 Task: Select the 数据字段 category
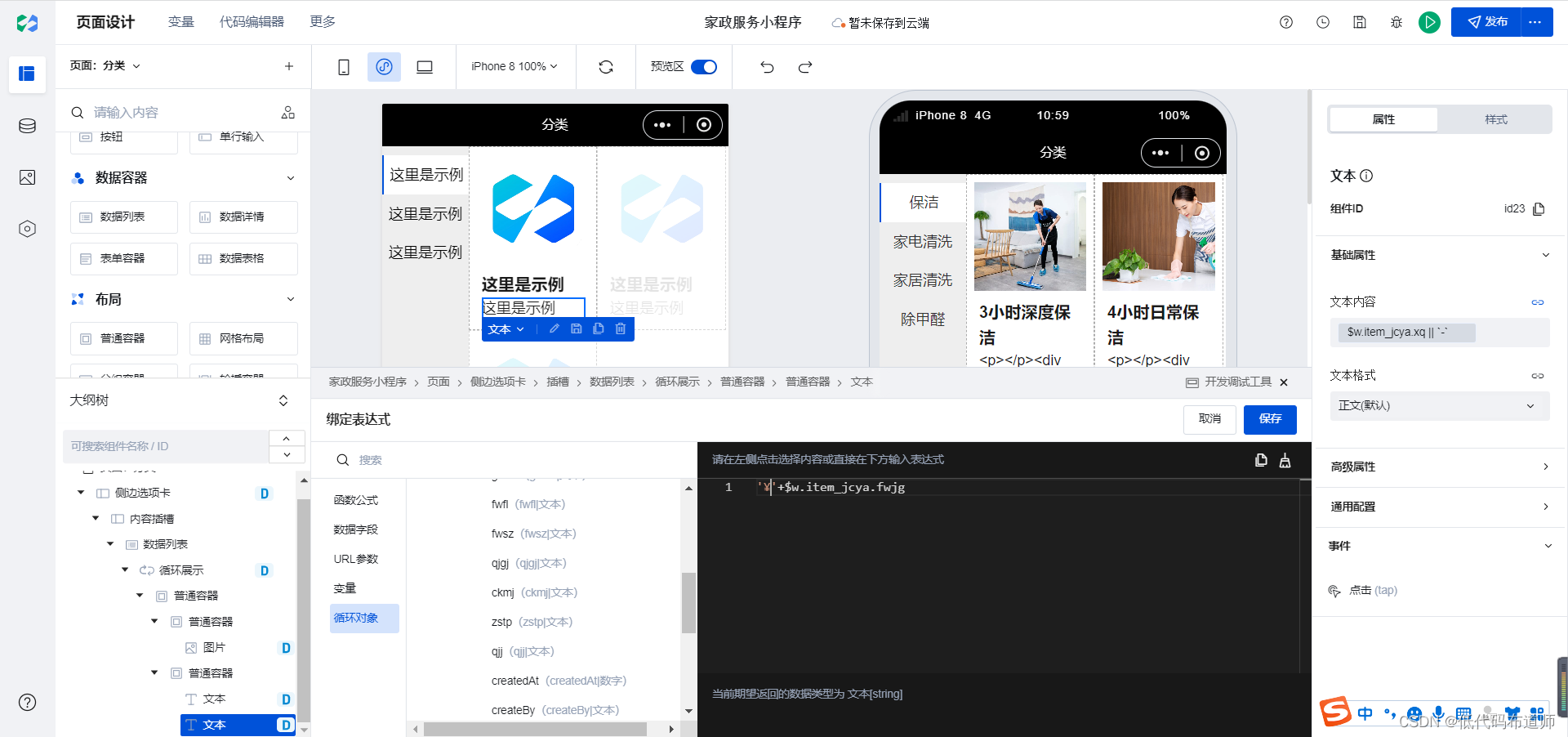356,529
